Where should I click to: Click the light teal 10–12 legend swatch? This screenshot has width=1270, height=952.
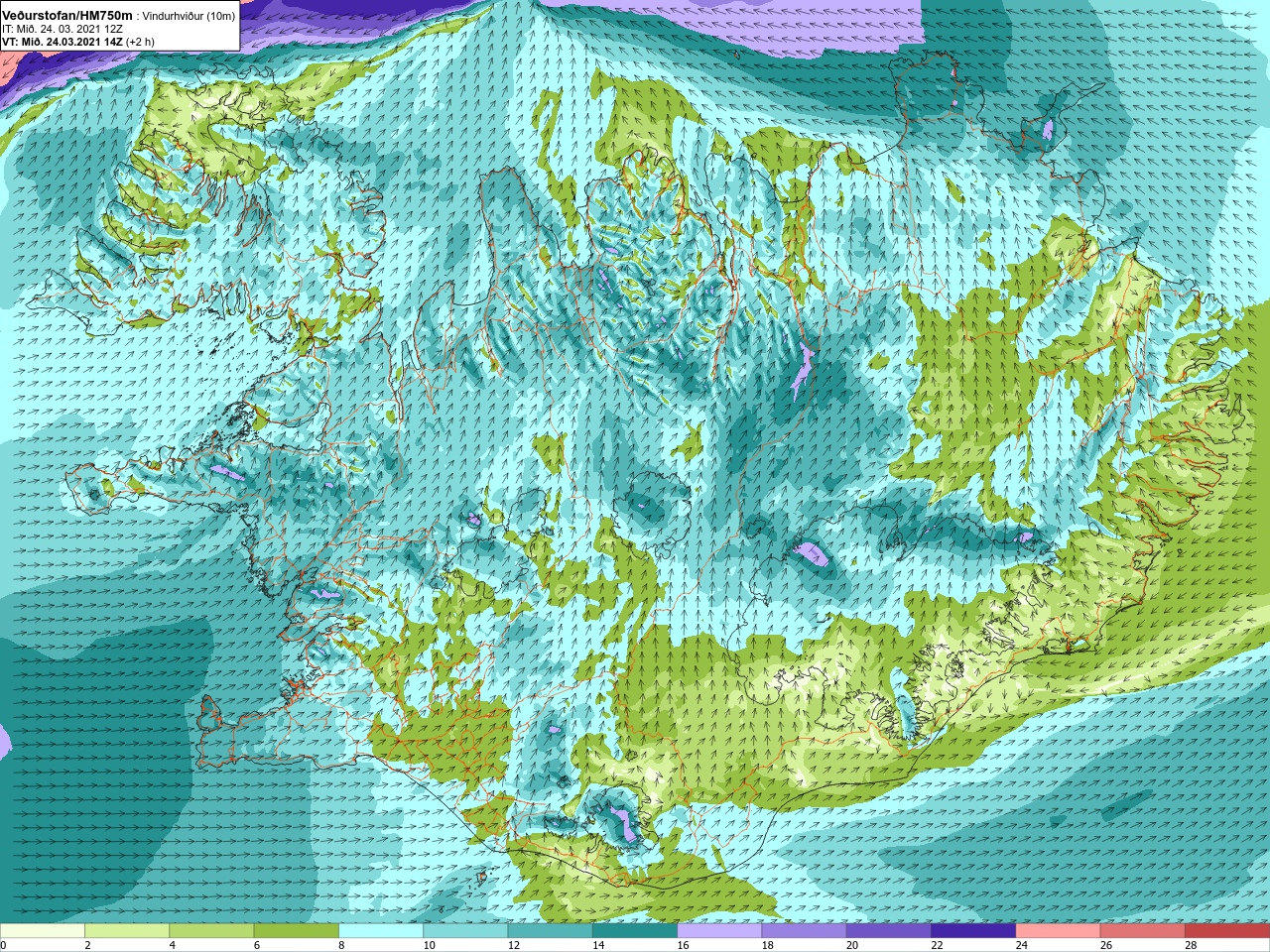465,931
